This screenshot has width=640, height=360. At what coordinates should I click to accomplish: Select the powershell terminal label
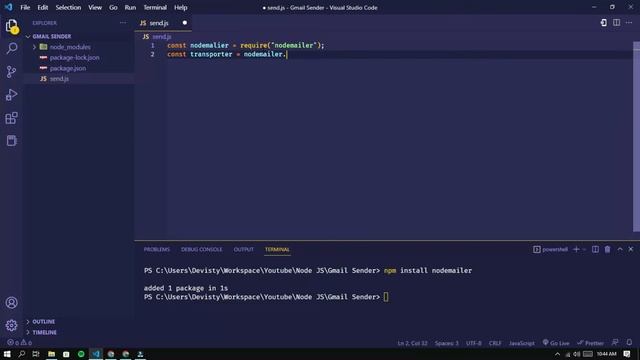pyautogui.click(x=551, y=249)
